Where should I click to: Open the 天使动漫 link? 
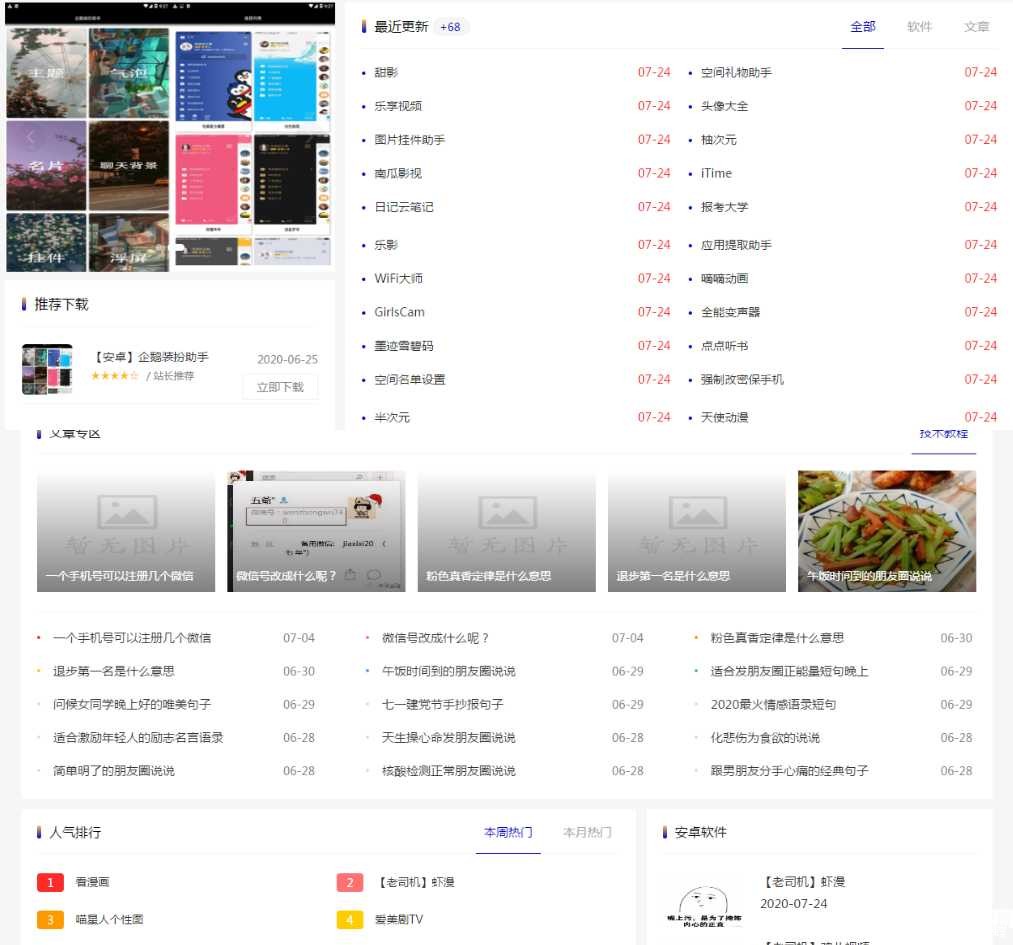tap(724, 417)
